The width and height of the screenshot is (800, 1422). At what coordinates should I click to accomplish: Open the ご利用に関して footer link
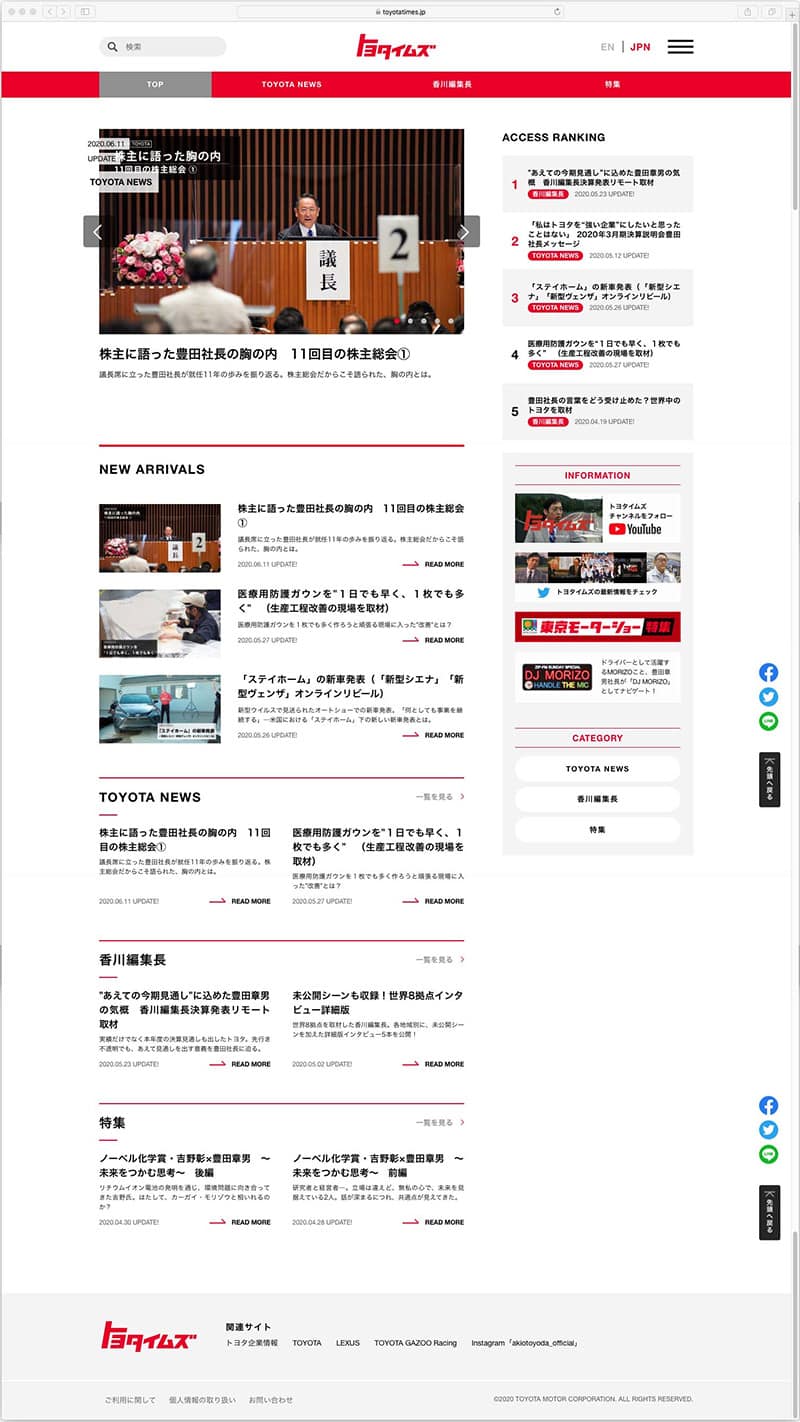click(x=130, y=1400)
